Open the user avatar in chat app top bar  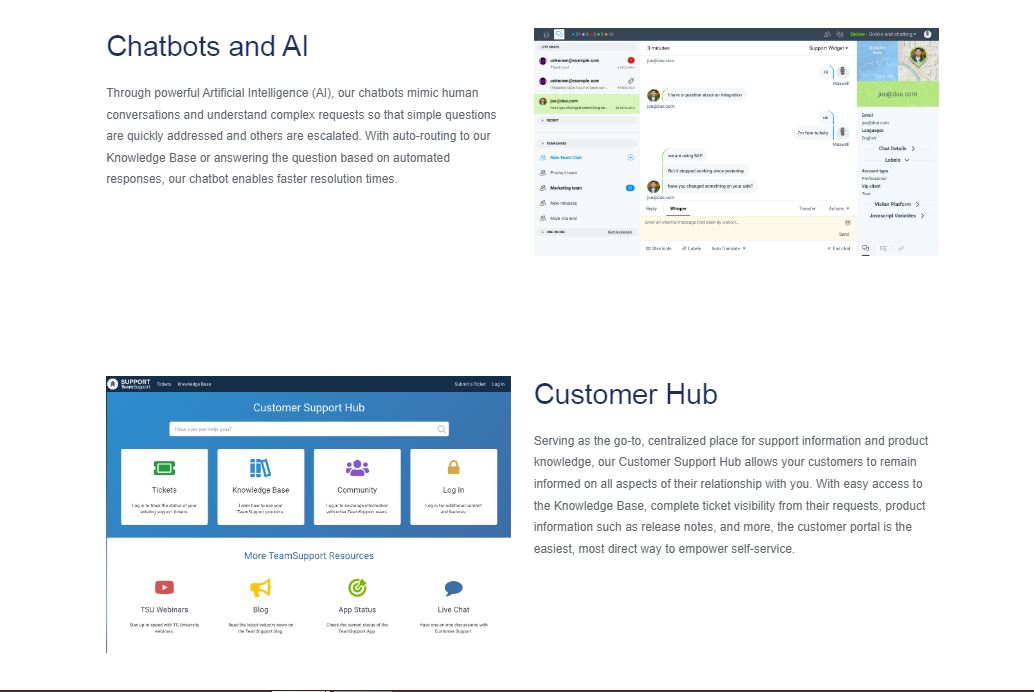pyautogui.click(x=928, y=34)
